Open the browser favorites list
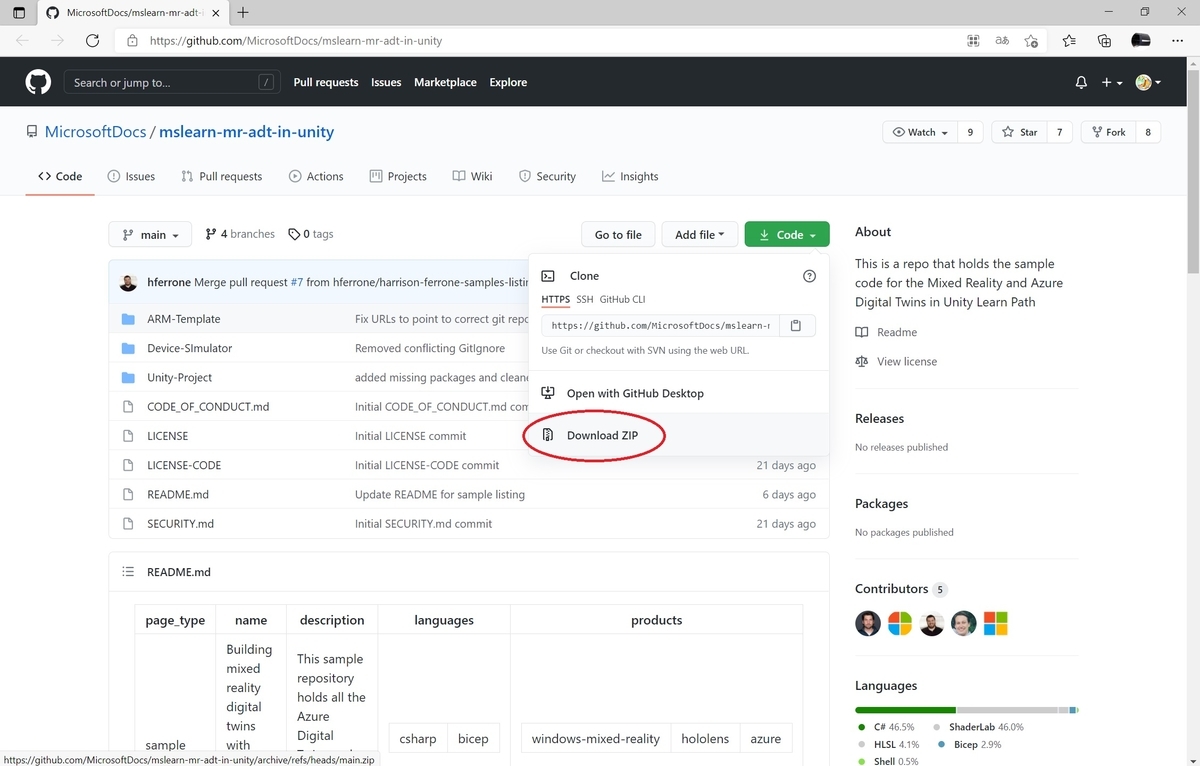 [x=1069, y=41]
